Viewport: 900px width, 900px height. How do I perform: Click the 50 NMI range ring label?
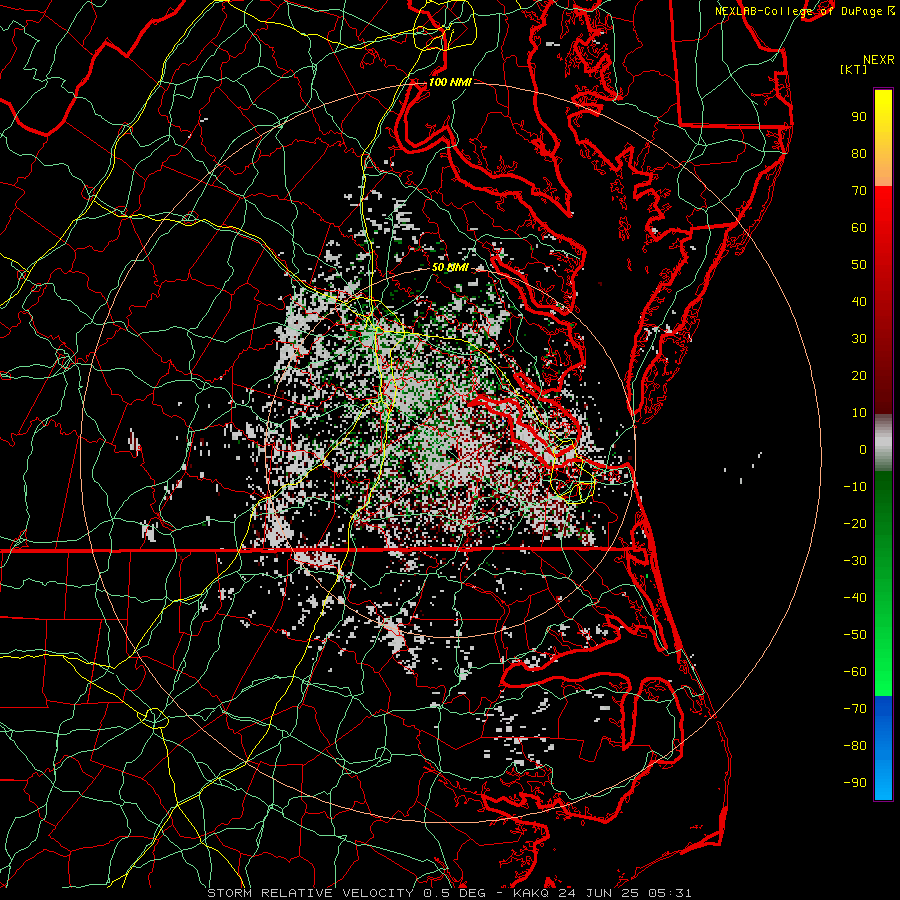pos(450,267)
